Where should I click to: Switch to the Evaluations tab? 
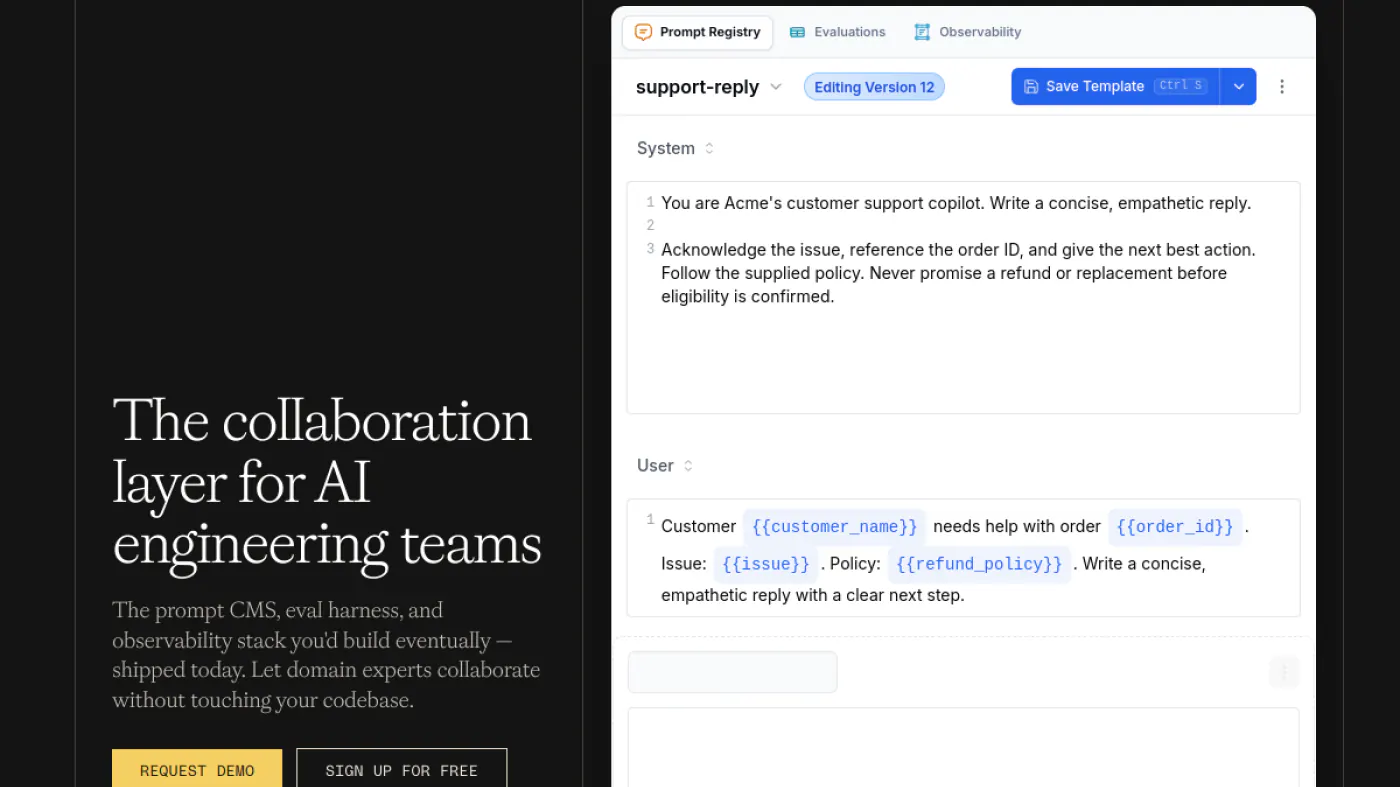point(837,32)
